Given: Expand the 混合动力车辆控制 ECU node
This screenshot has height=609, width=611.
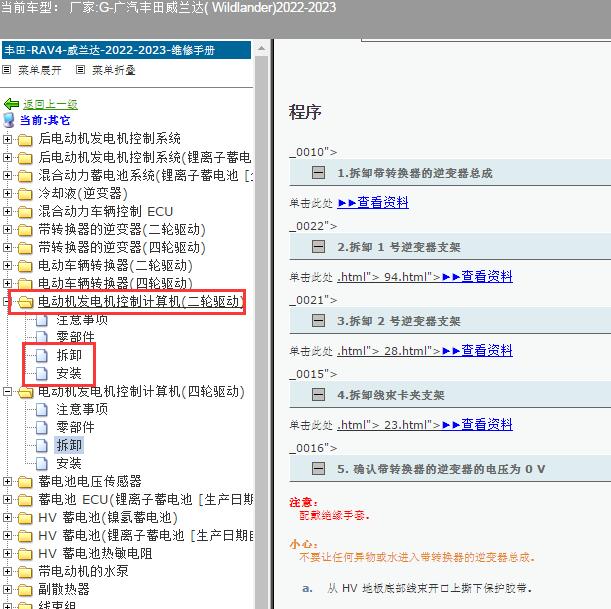Looking at the screenshot, I should coord(7,211).
